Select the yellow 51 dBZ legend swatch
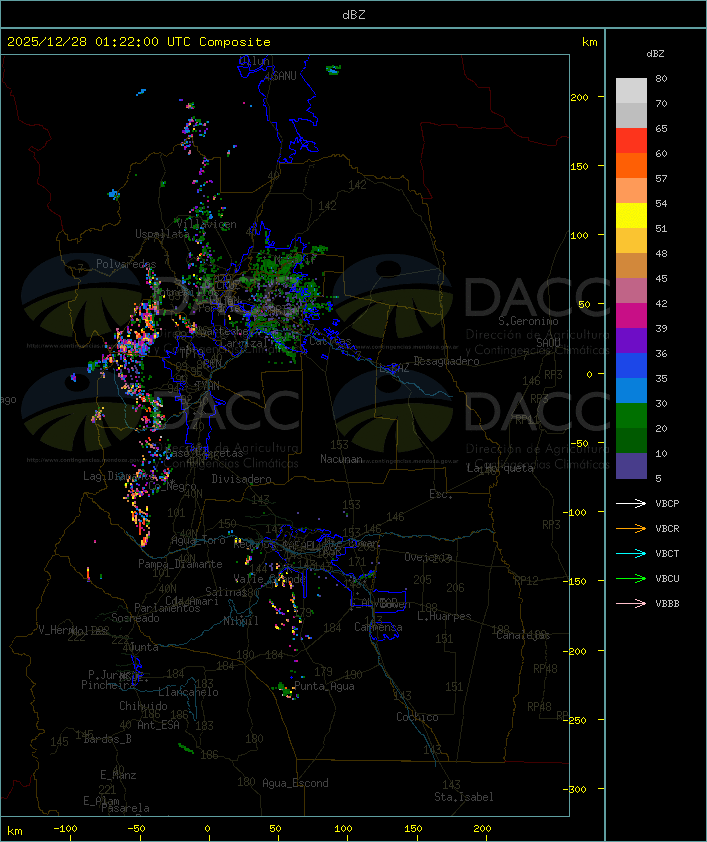The image size is (707, 842). pyautogui.click(x=631, y=216)
